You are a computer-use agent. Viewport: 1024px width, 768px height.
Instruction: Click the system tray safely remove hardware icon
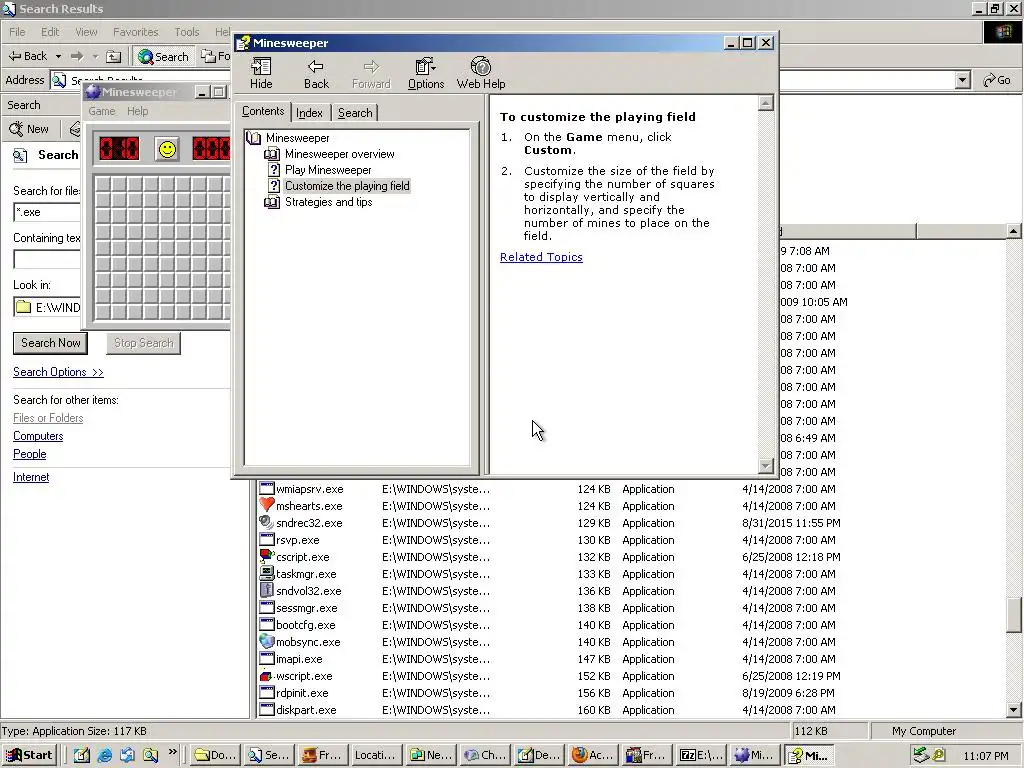(921, 756)
